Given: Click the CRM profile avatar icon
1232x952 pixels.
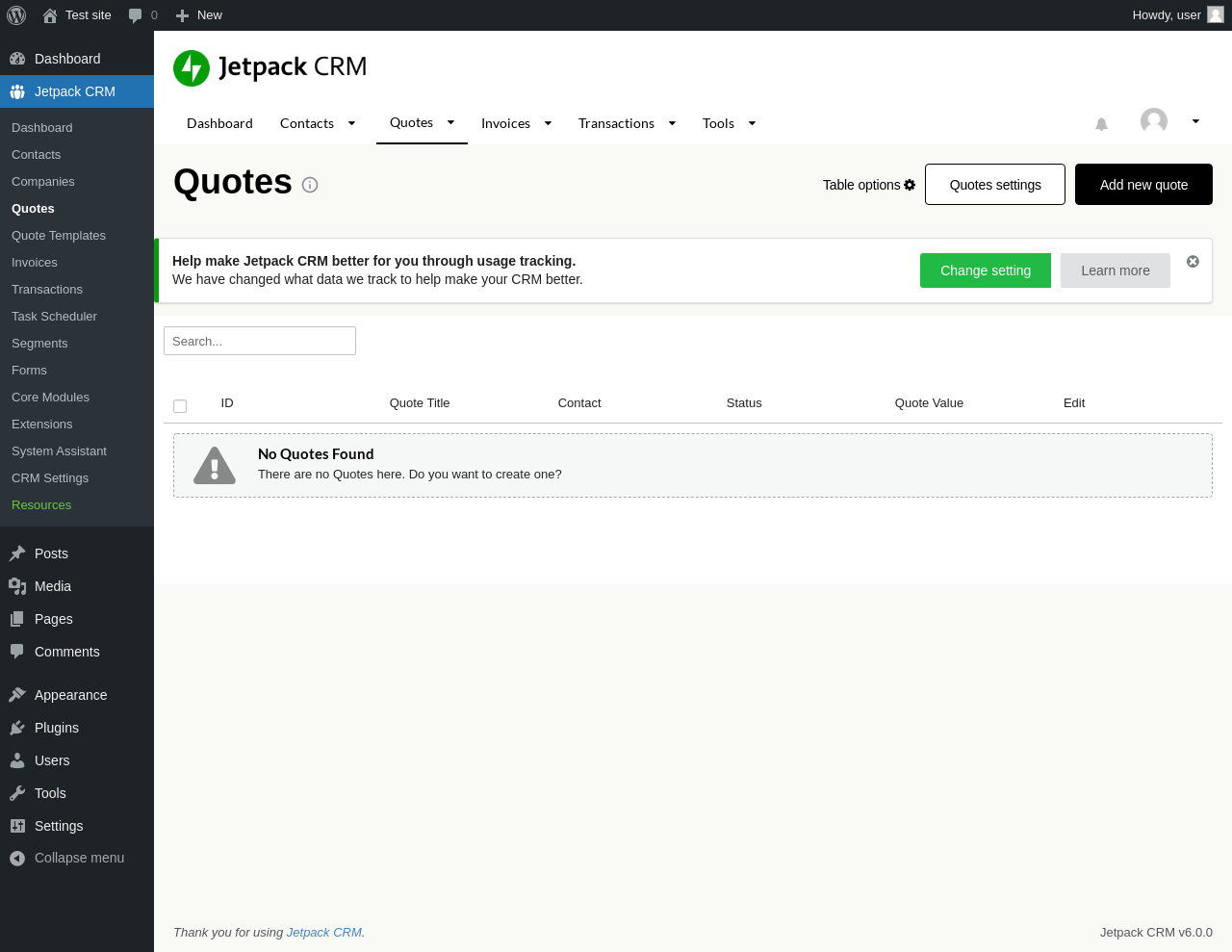Looking at the screenshot, I should (x=1154, y=121).
